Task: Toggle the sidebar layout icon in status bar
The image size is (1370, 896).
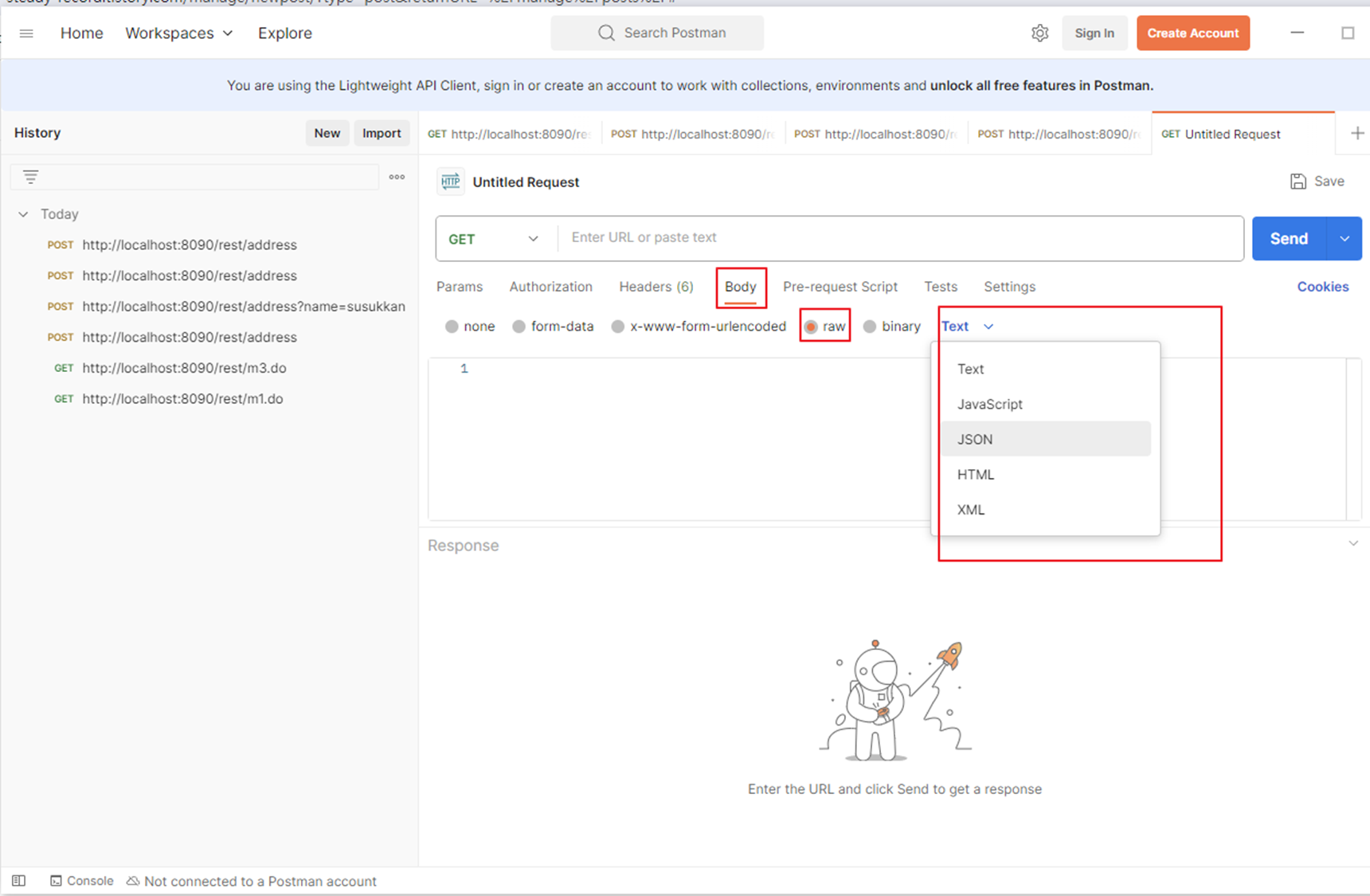Action: (x=18, y=881)
